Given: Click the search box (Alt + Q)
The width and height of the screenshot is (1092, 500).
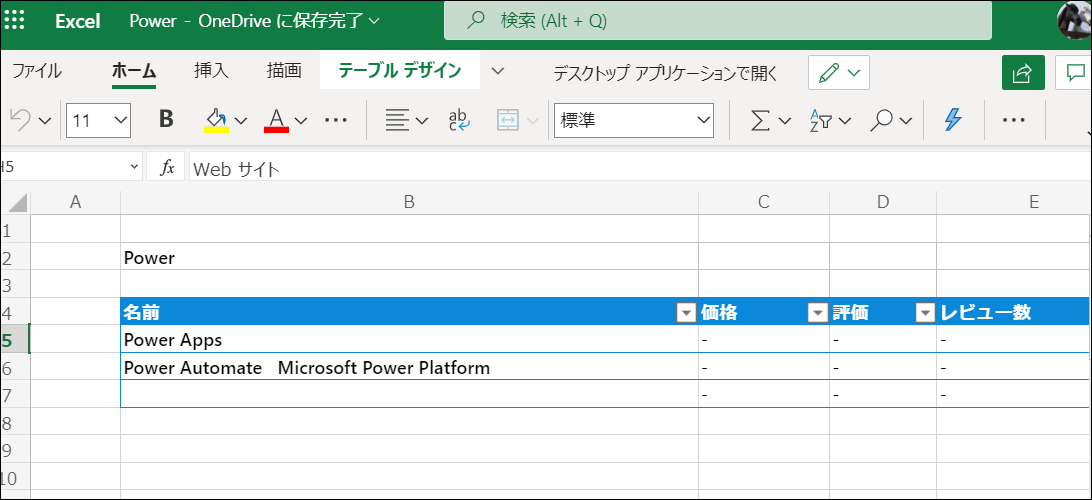Looking at the screenshot, I should coord(717,21).
